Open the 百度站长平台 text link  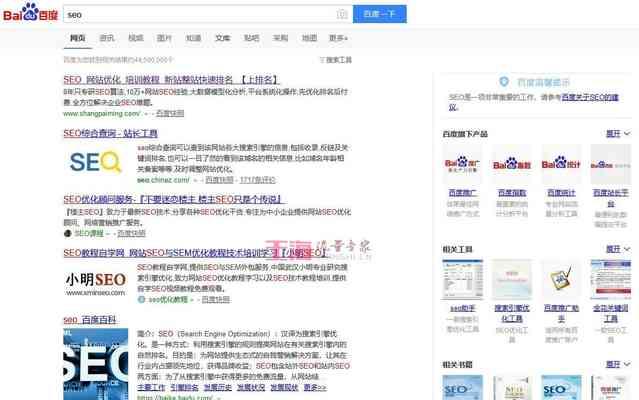610,198
